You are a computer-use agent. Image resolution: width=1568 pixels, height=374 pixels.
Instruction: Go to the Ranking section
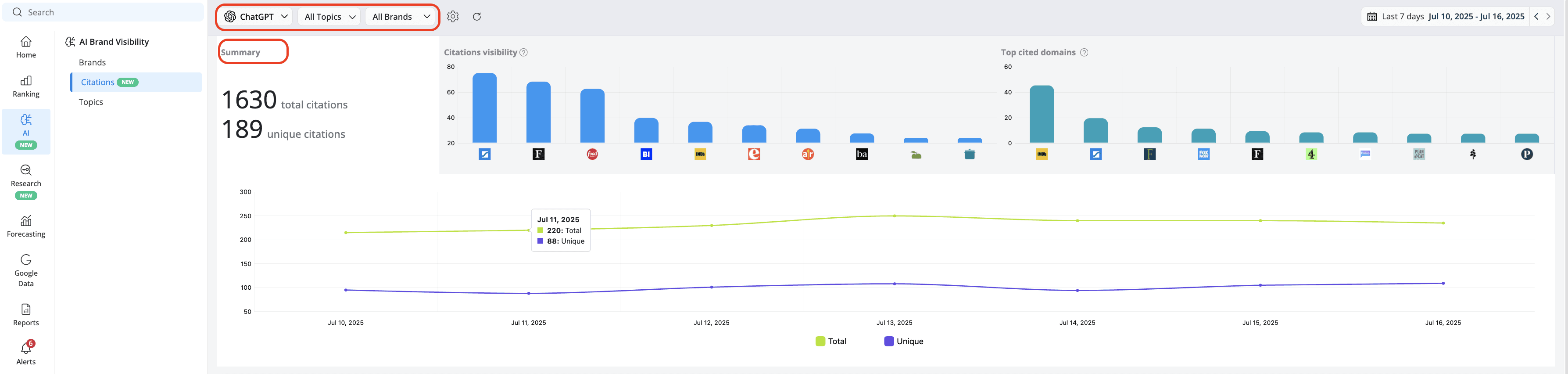(x=25, y=86)
